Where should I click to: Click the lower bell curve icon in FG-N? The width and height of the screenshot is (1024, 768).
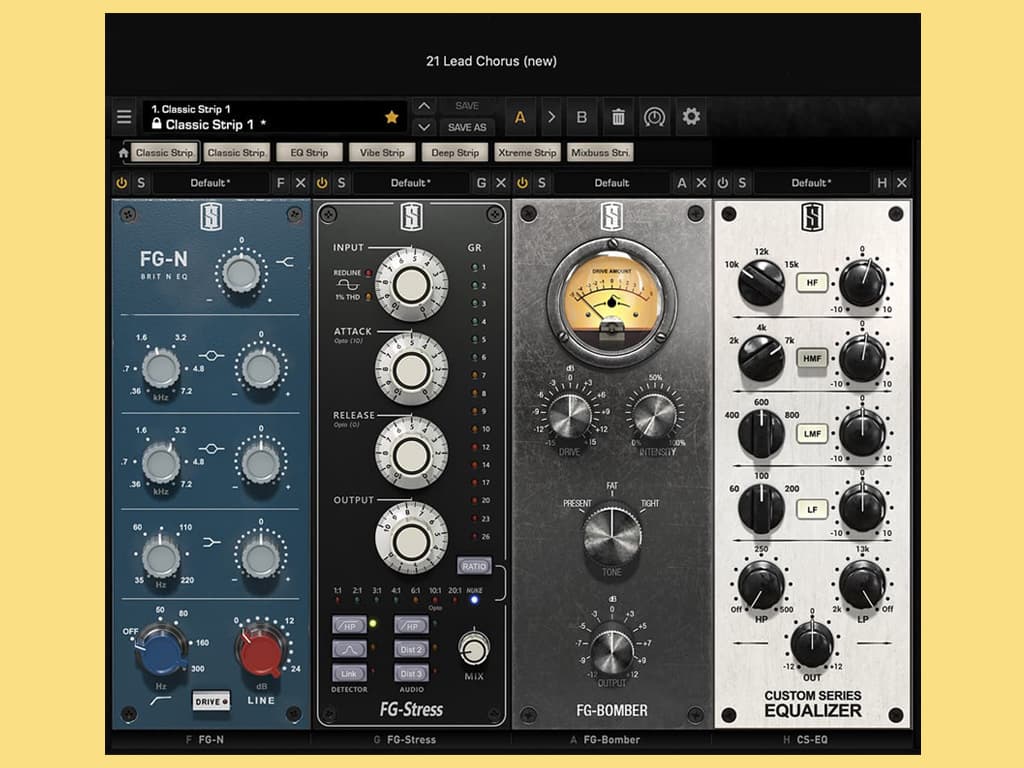[x=211, y=449]
